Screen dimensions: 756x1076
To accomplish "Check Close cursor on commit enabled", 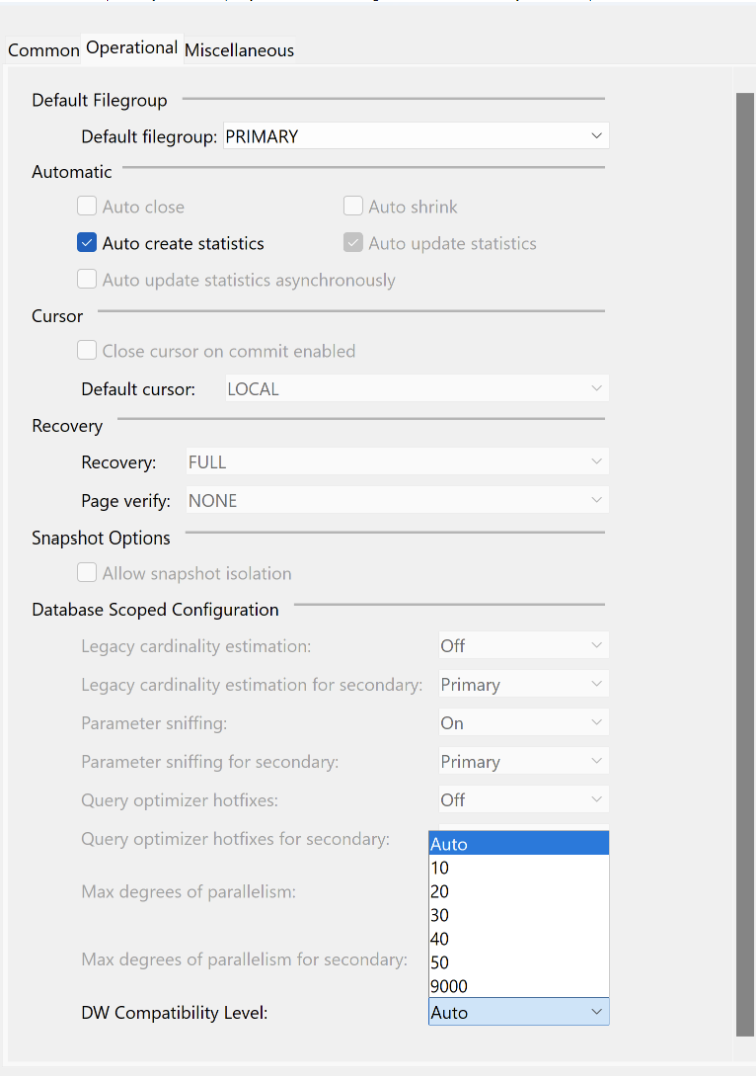I will (87, 351).
